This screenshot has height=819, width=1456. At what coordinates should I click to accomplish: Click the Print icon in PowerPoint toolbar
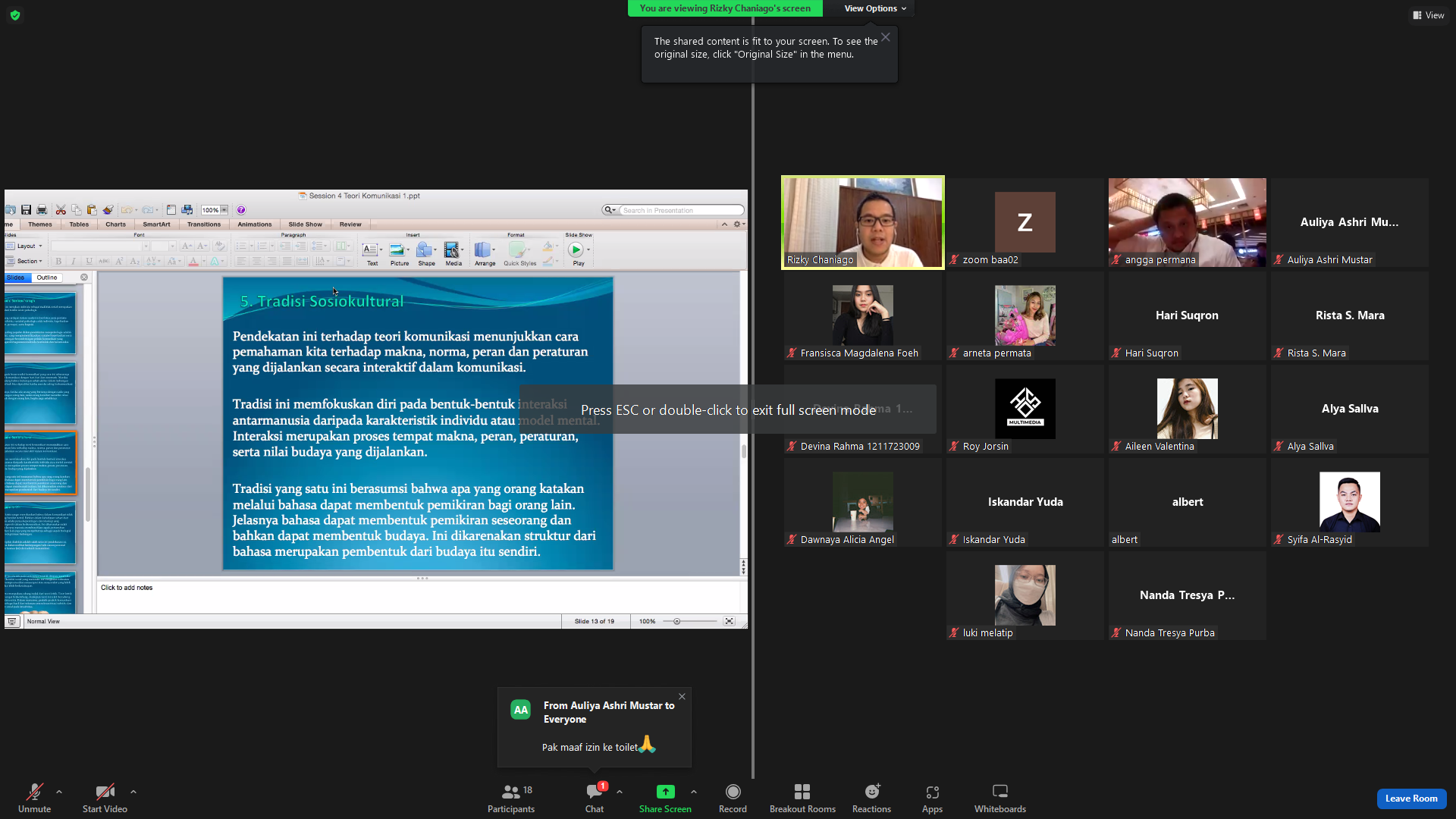click(x=42, y=210)
